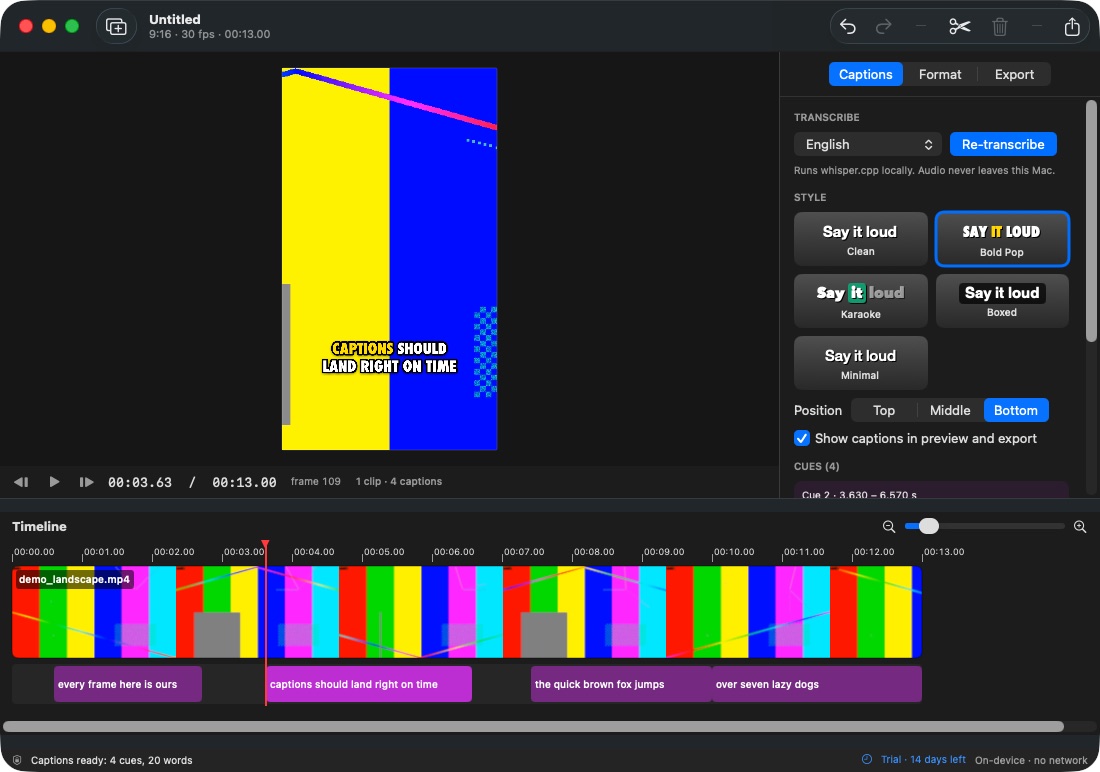Split clip with the scissors tool
Viewport: 1100px width, 772px height.
pyautogui.click(x=959, y=27)
